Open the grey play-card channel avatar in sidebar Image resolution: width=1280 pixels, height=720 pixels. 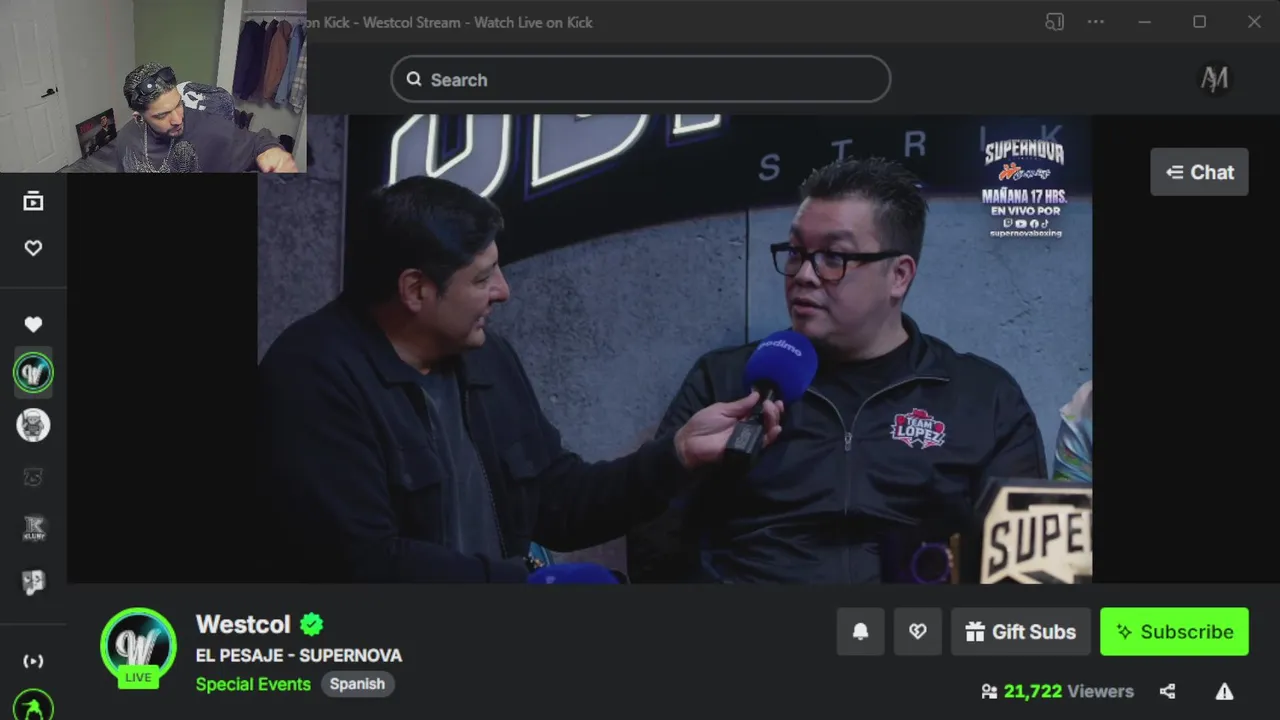coord(33,582)
